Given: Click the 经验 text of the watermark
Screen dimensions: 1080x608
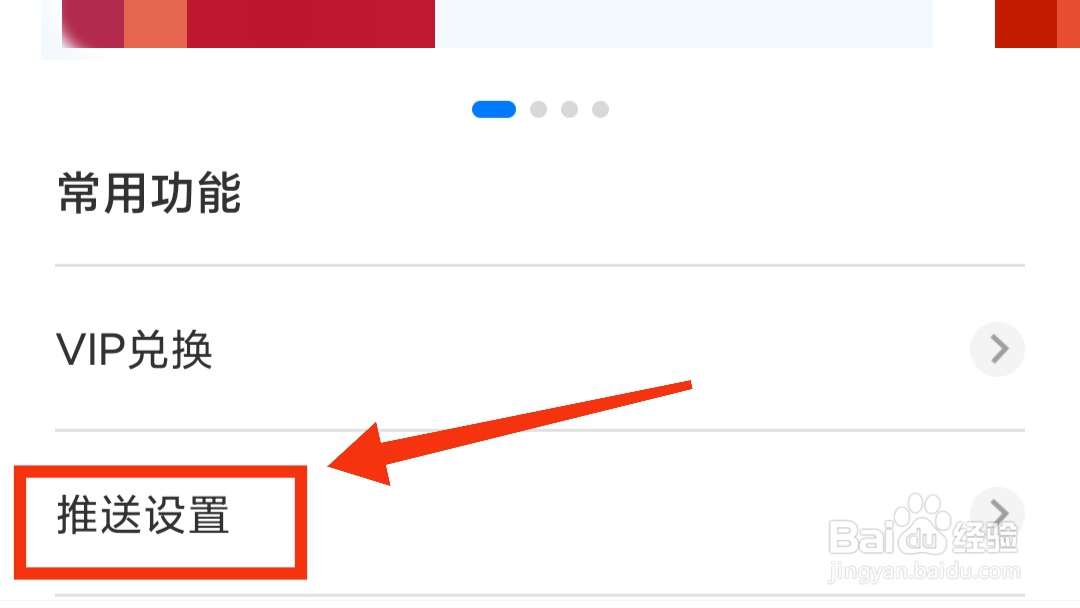Looking at the screenshot, I should (986, 538).
